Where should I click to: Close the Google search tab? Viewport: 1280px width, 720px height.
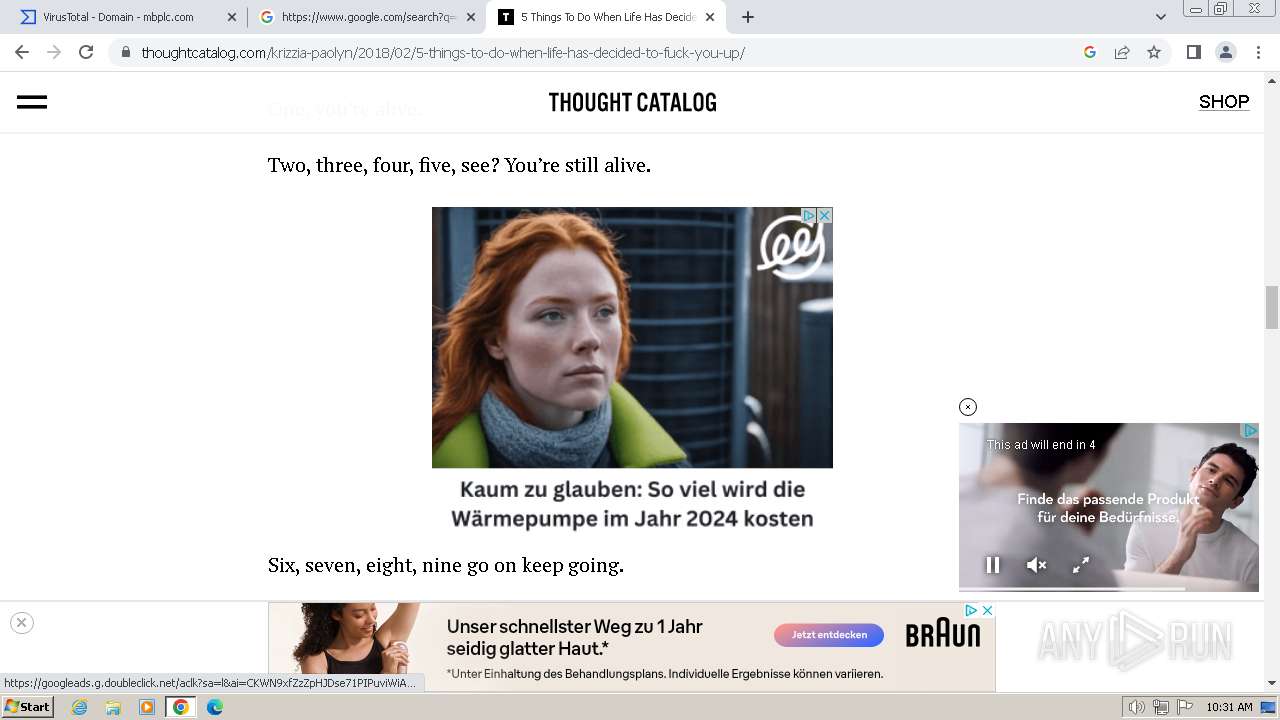[471, 17]
